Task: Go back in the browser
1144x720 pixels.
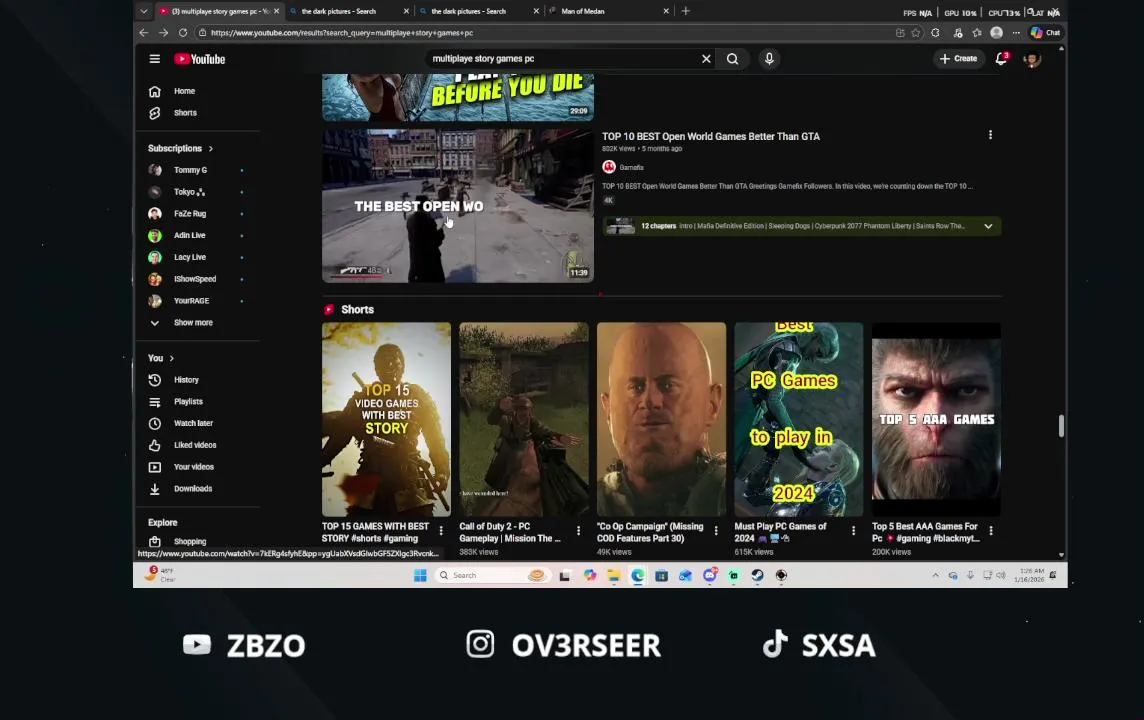Action: [x=144, y=33]
